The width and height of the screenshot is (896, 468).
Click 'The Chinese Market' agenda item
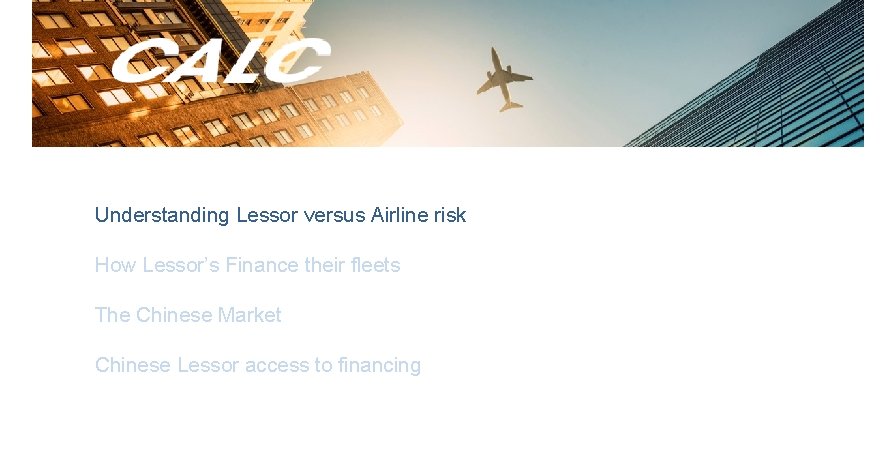pos(188,315)
